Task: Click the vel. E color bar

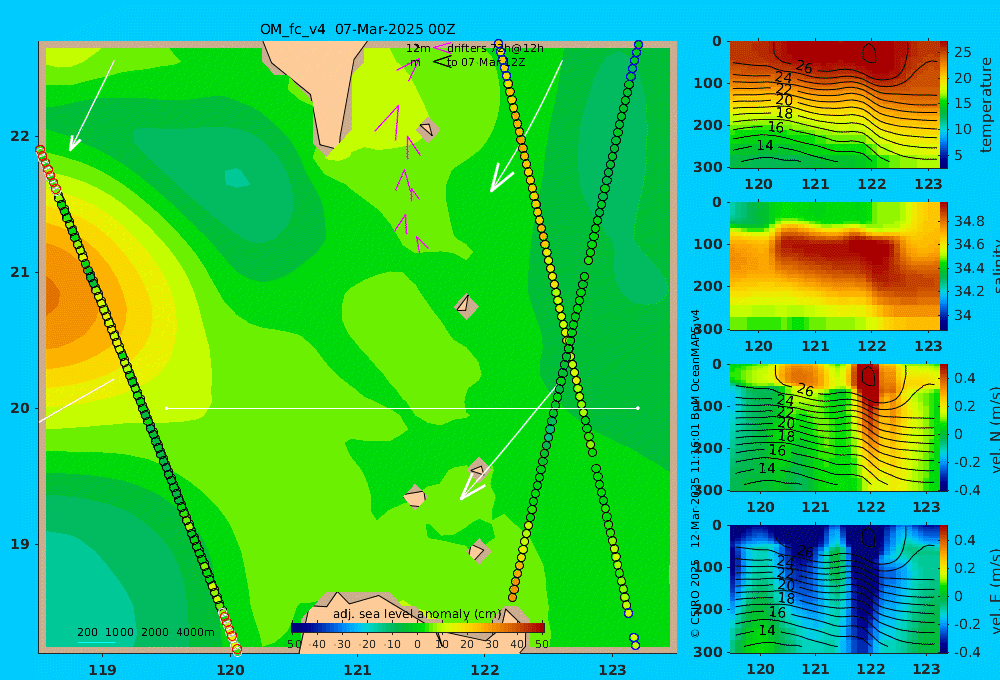Action: (944, 589)
